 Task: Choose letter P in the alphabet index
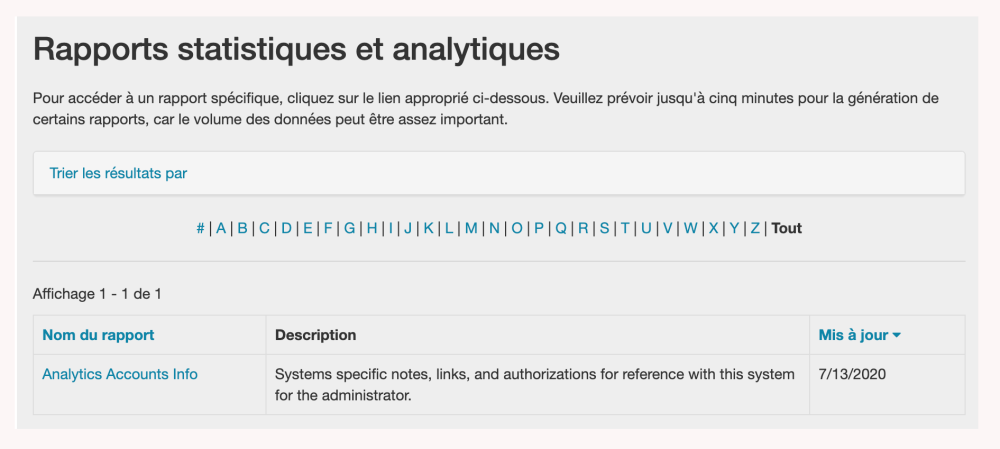(x=539, y=228)
